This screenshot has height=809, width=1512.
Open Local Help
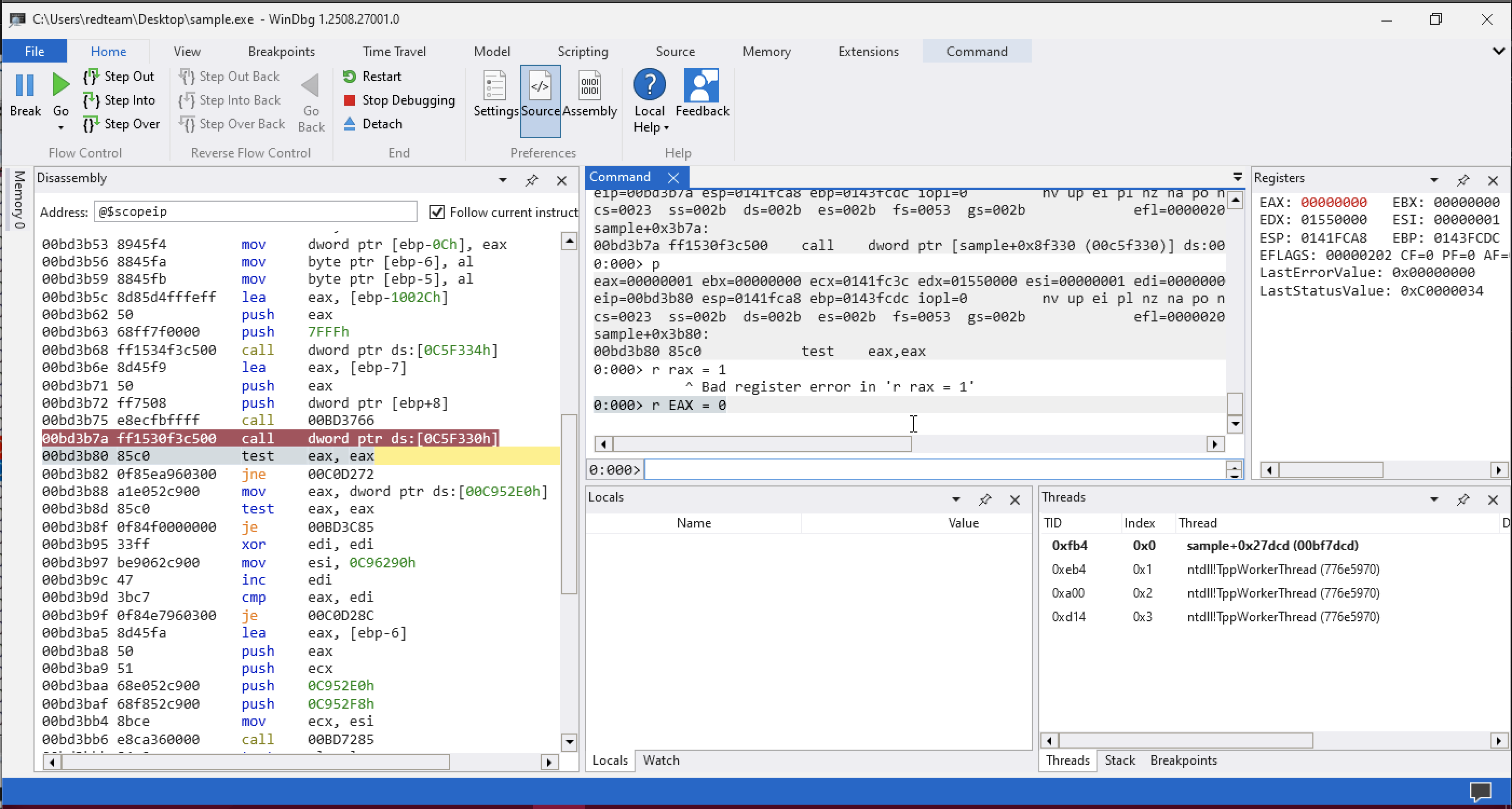[x=649, y=101]
